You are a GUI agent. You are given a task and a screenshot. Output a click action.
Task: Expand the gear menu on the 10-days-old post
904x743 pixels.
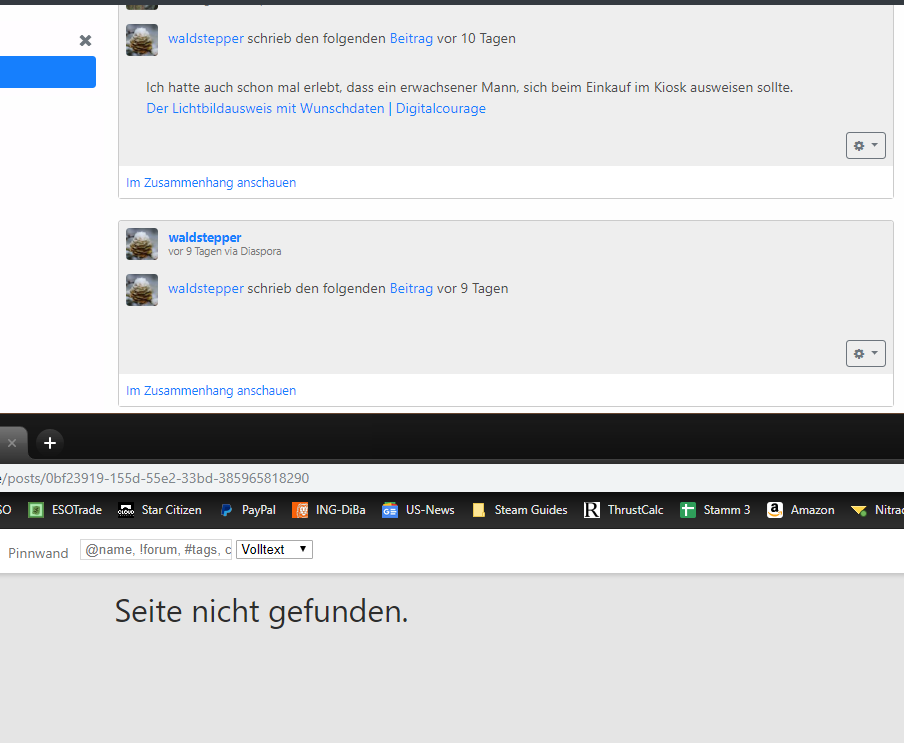(865, 146)
